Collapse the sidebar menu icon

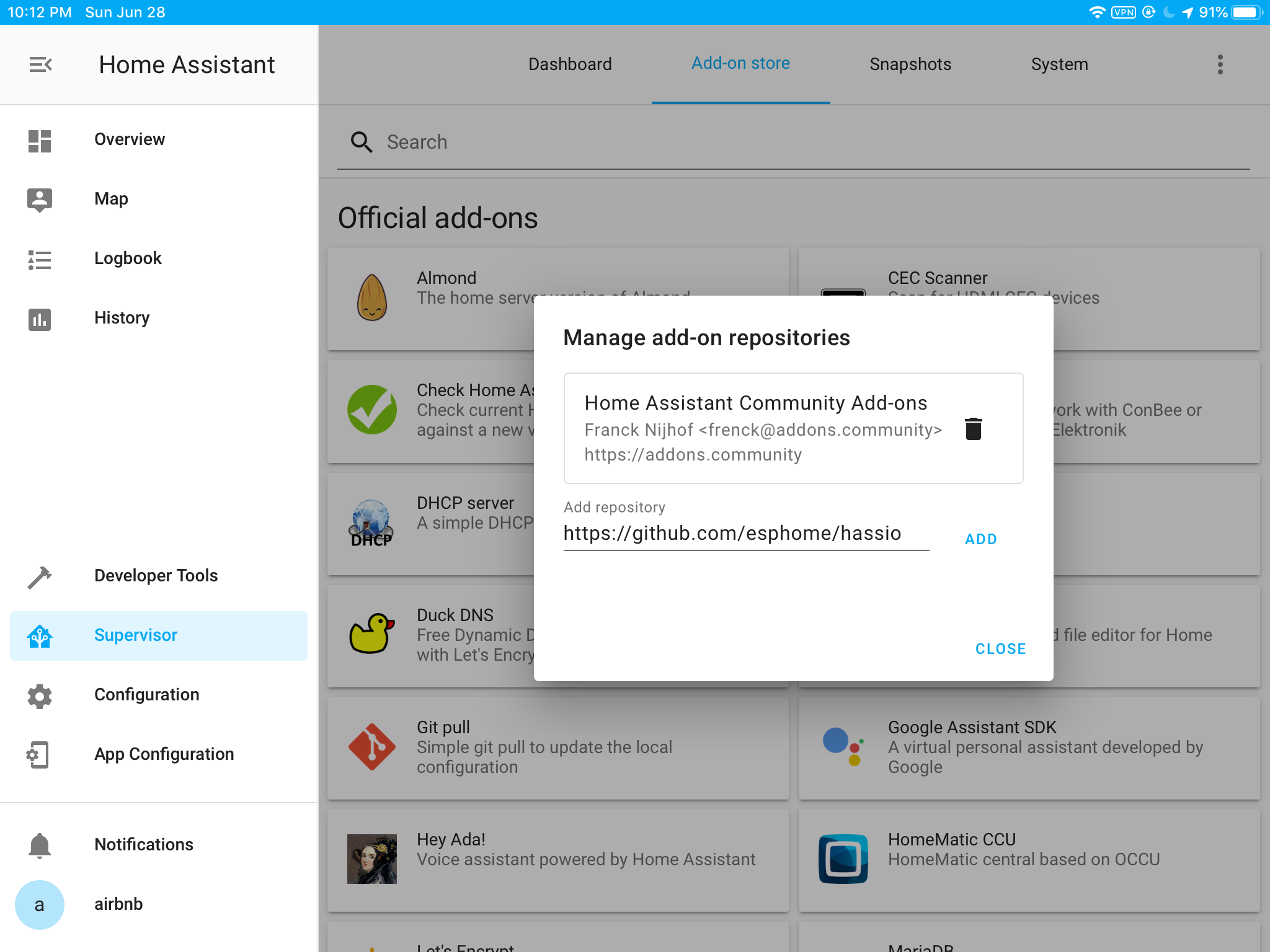coord(40,64)
